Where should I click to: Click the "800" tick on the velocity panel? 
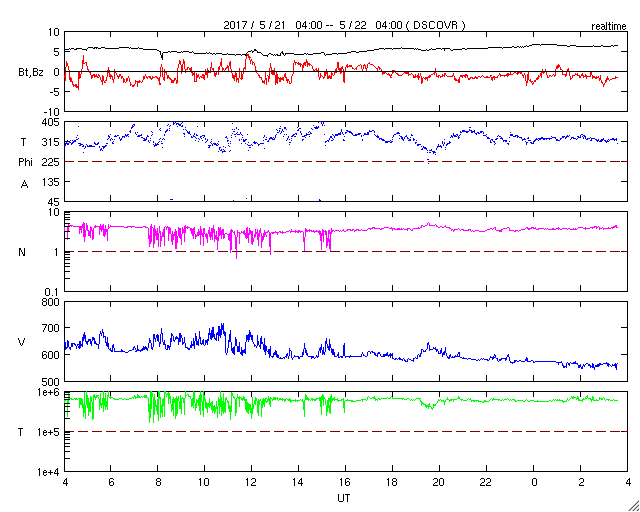click(51, 303)
